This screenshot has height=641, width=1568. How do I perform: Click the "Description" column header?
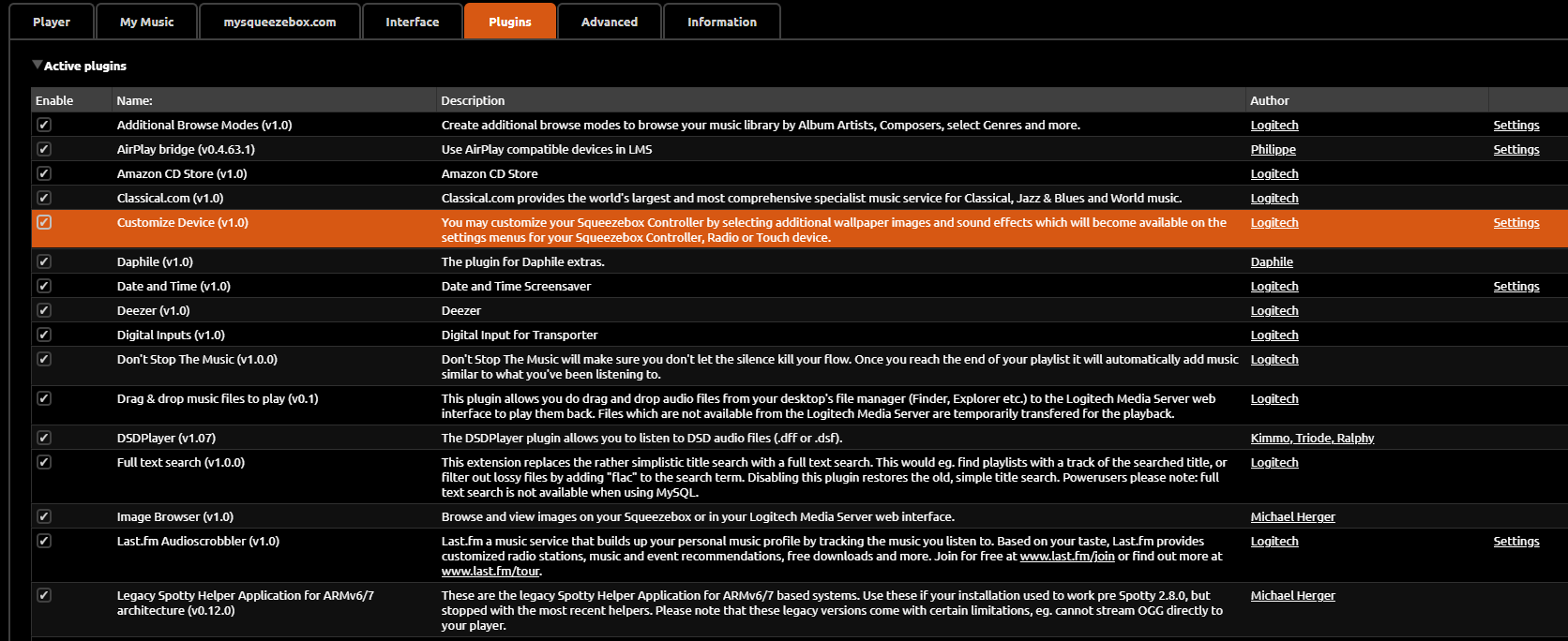(473, 100)
